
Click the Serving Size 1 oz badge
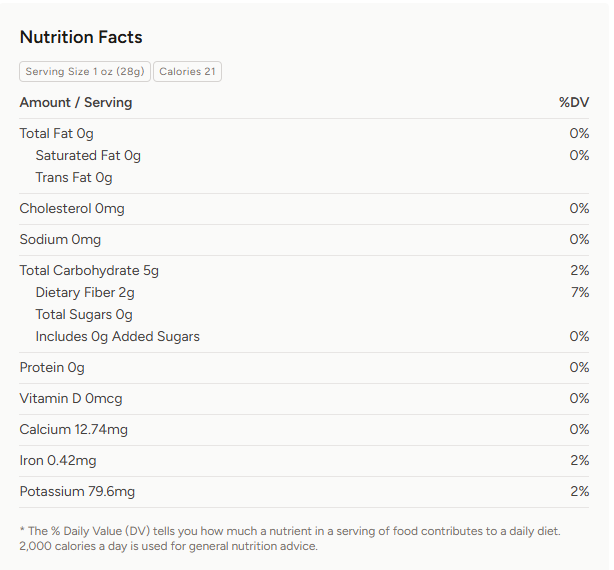click(x=85, y=71)
